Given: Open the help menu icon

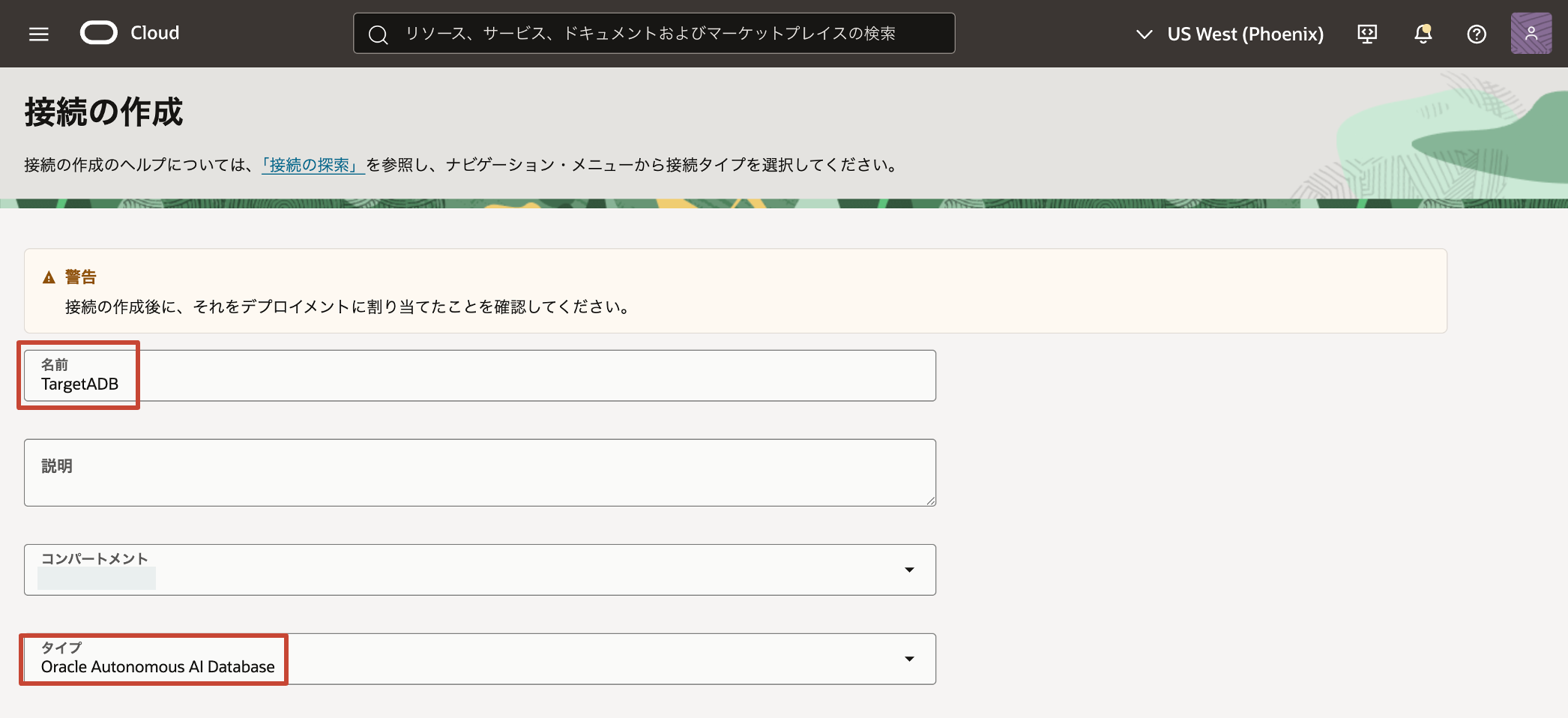Looking at the screenshot, I should coord(1476,34).
